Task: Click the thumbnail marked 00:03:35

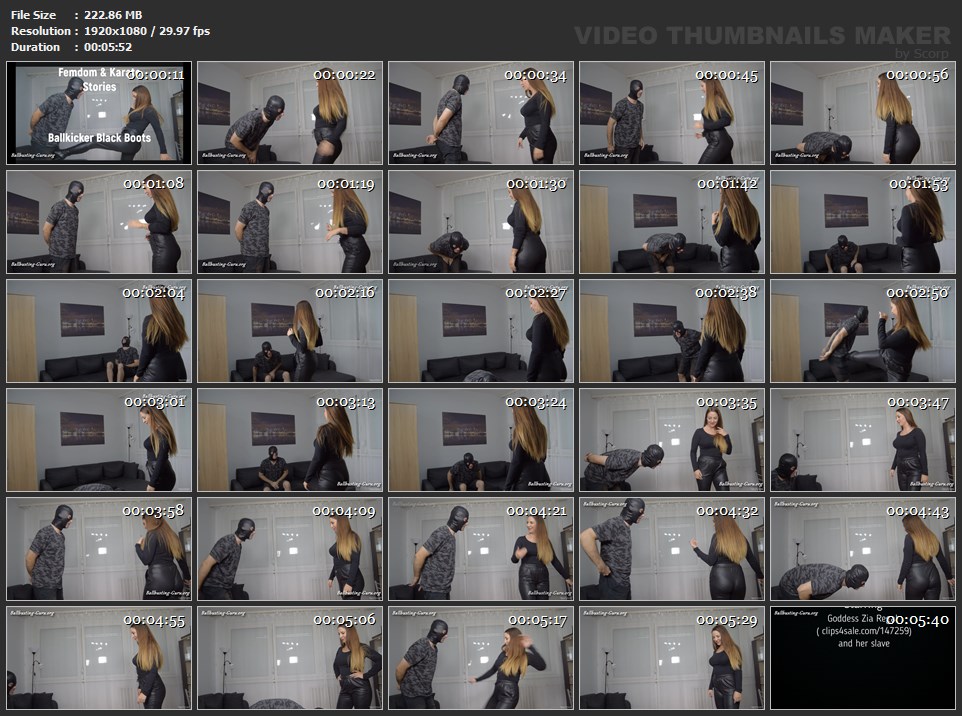Action: (672, 440)
